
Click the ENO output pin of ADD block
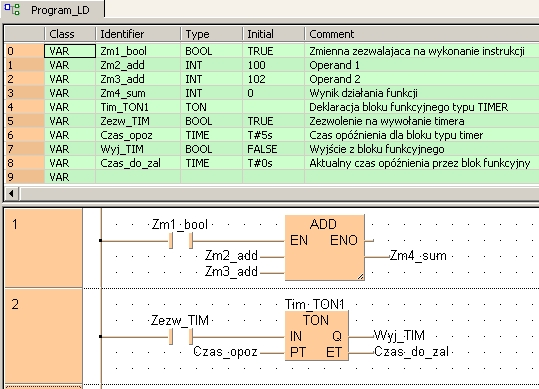[344, 240]
